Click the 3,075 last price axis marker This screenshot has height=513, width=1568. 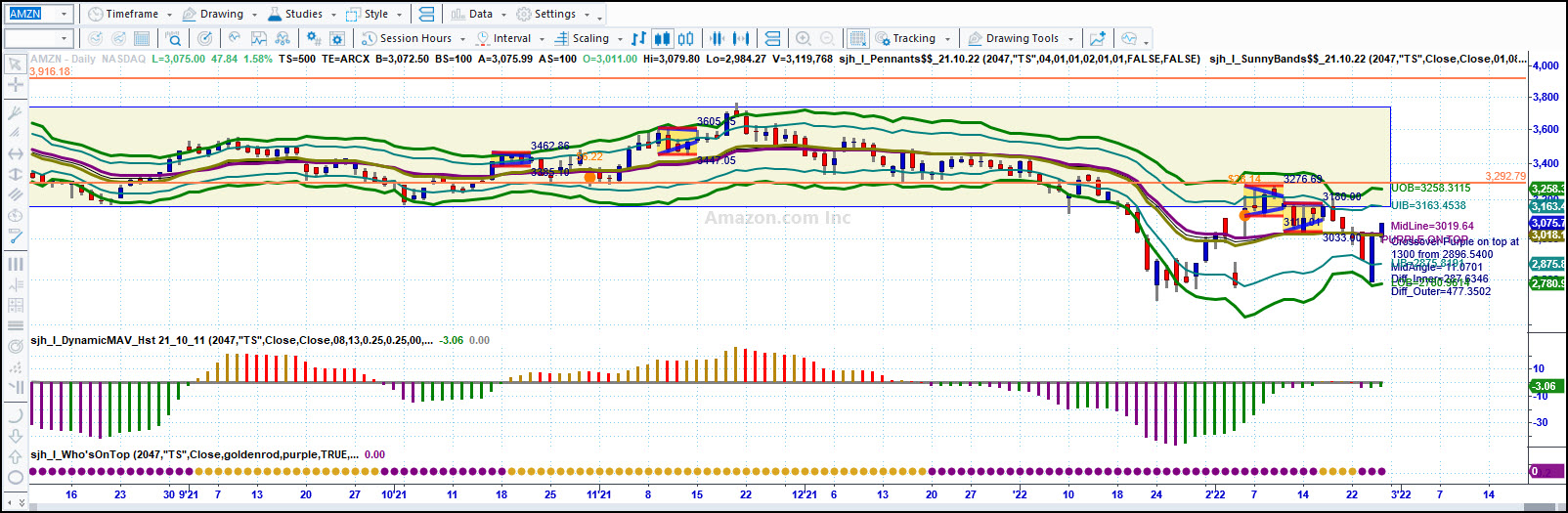click(x=1546, y=223)
